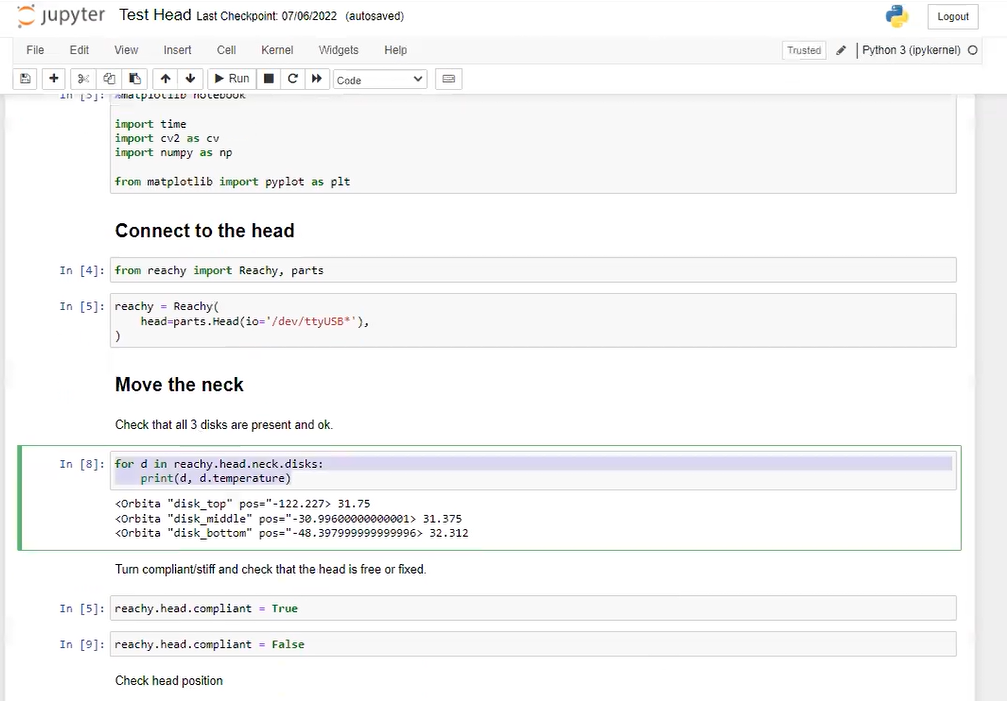Insert a cell below with plus icon

[54, 79]
